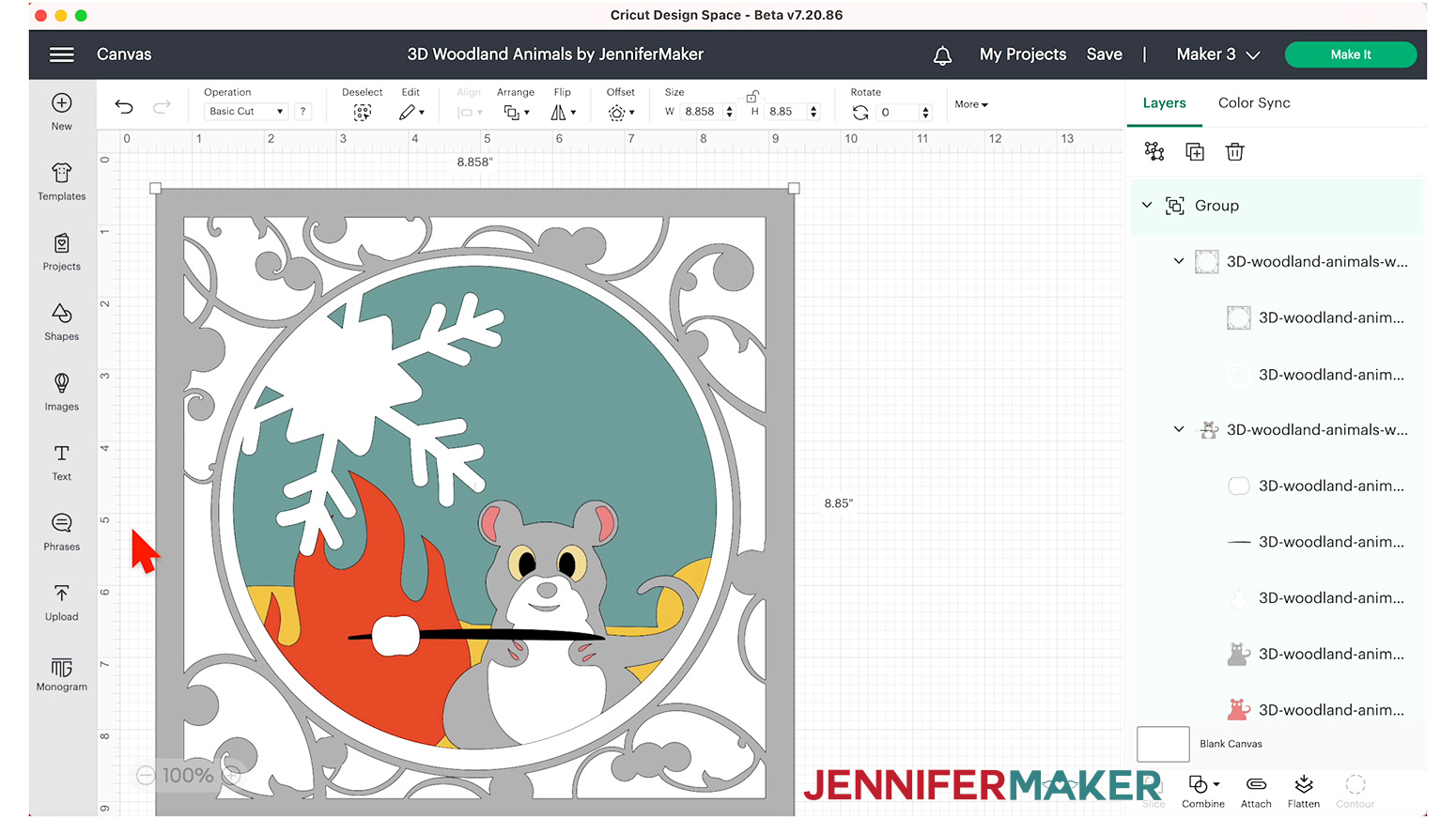This screenshot has height=819, width=1456.
Task: Click the Blank Canvas color swatch
Action: coord(1163,744)
